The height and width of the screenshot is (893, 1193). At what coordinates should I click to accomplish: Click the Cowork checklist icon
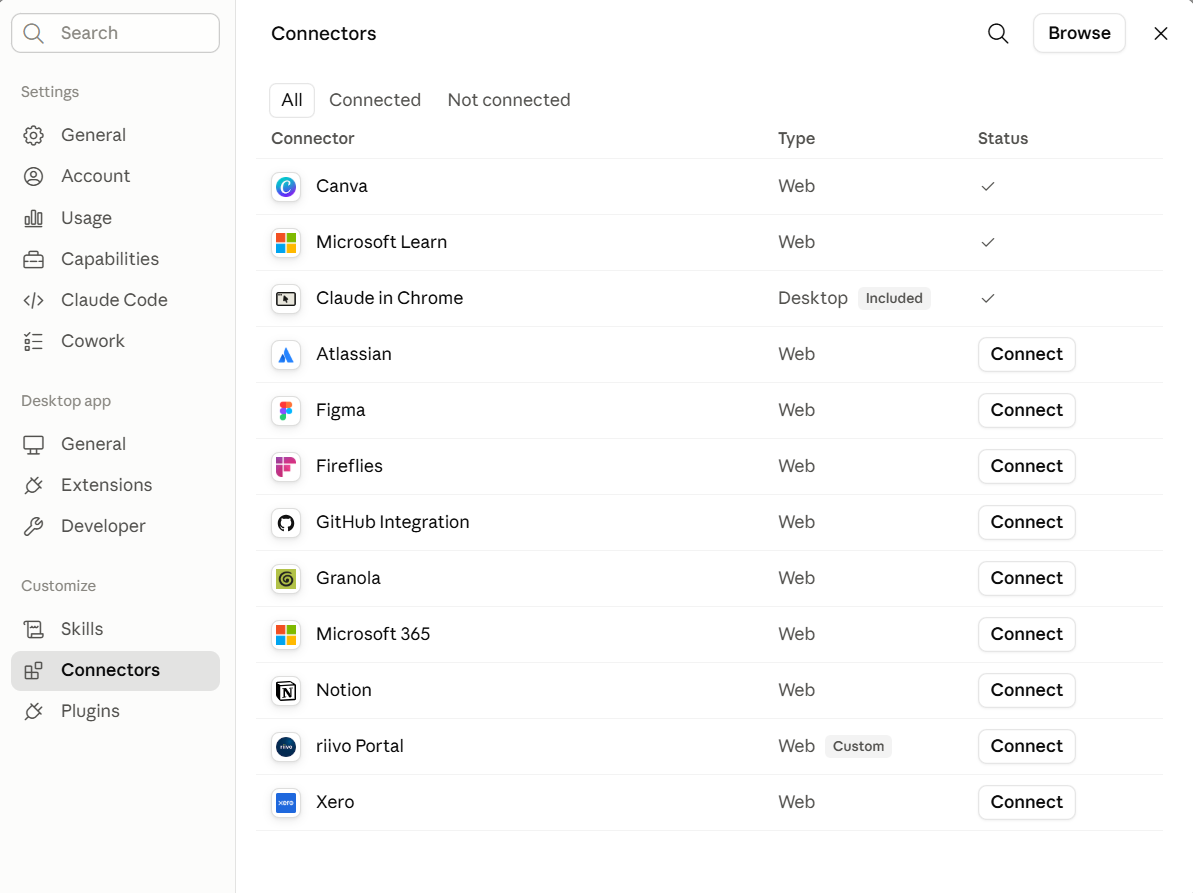(x=33, y=342)
